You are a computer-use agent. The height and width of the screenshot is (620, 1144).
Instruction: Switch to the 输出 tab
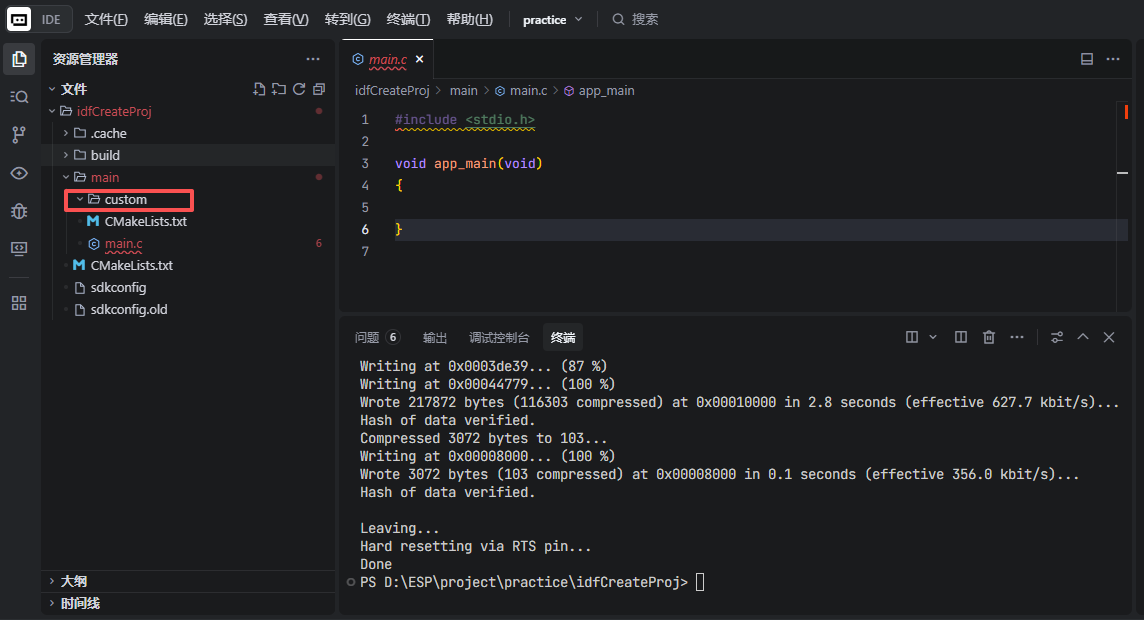coord(435,337)
